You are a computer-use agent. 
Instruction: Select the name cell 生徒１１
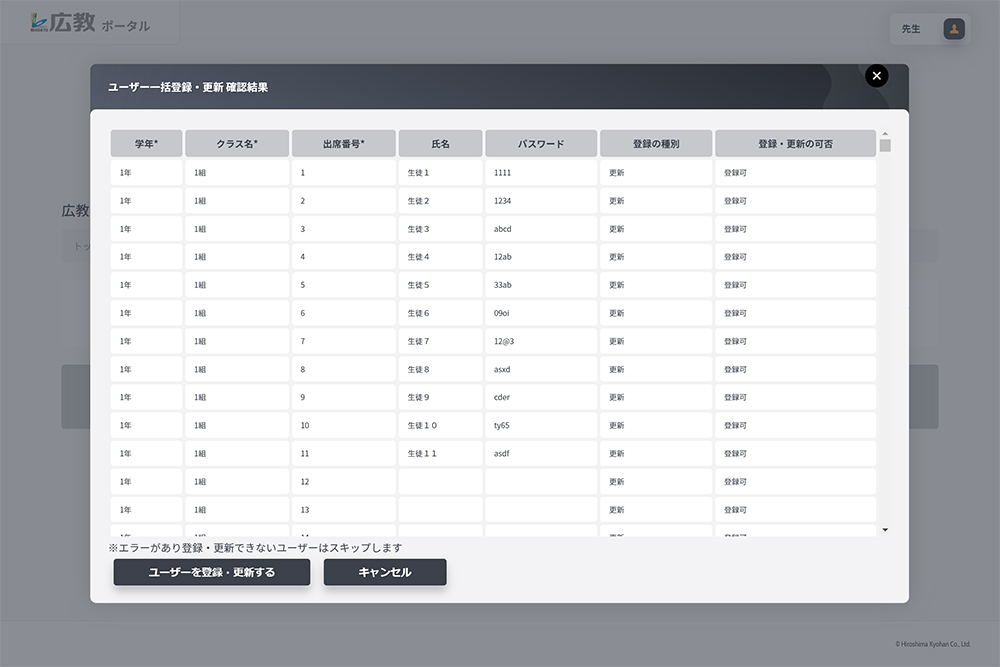pyautogui.click(x=440, y=453)
